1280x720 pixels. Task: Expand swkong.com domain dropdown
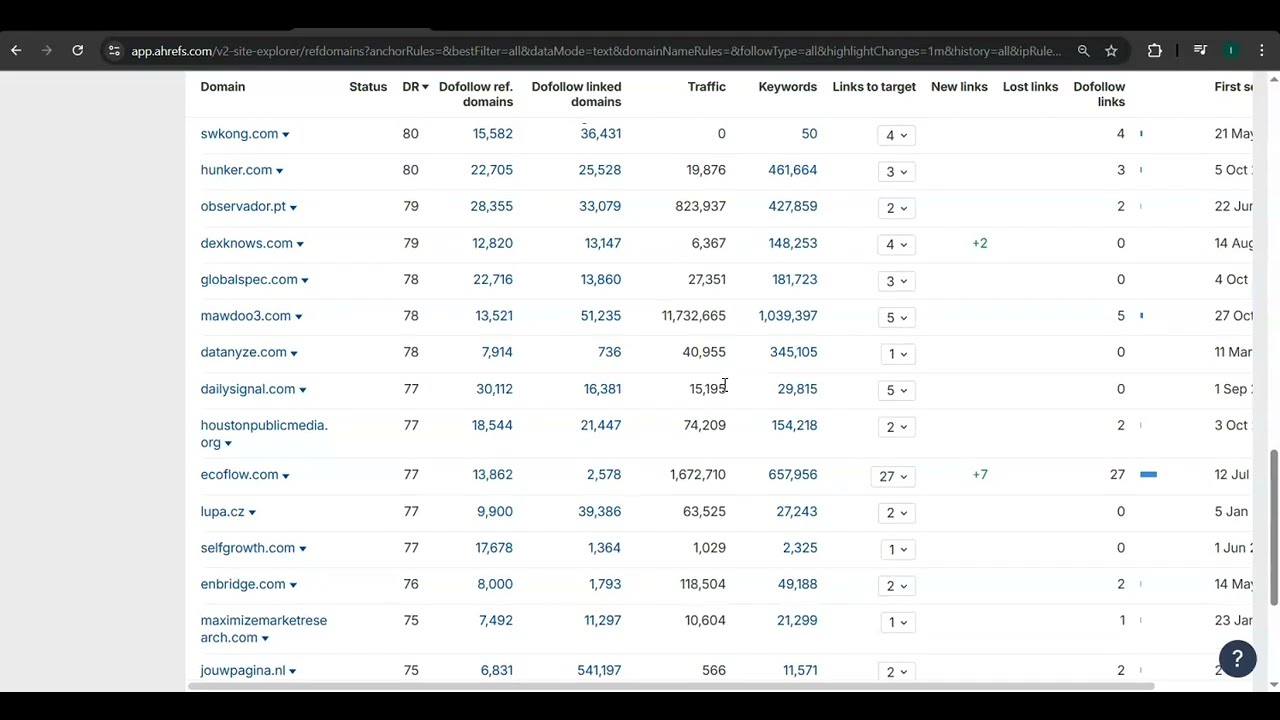tap(285, 135)
